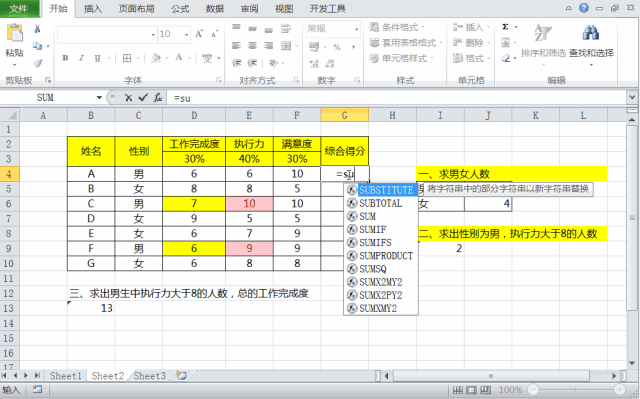This screenshot has height=399, width=640.
Task: Toggle center text alignment
Action: tap(252, 46)
